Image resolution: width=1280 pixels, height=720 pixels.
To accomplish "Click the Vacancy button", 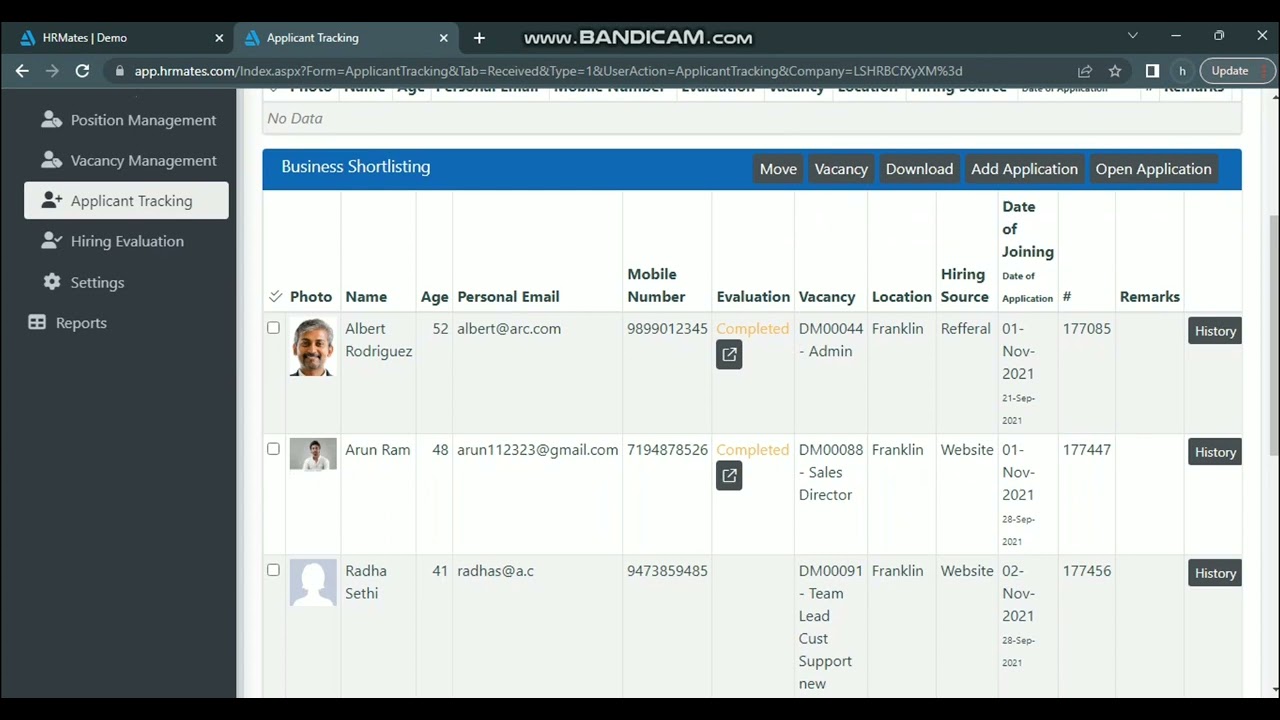I will (x=841, y=169).
